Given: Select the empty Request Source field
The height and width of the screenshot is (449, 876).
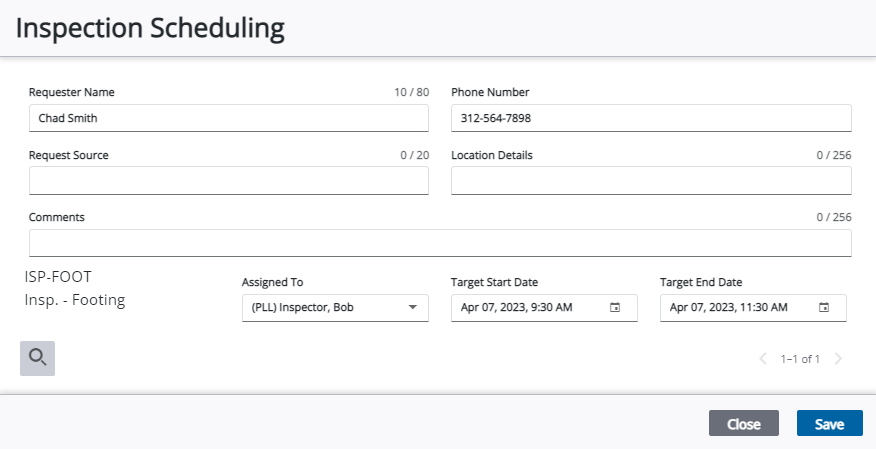Looking at the screenshot, I should pyautogui.click(x=228, y=181).
